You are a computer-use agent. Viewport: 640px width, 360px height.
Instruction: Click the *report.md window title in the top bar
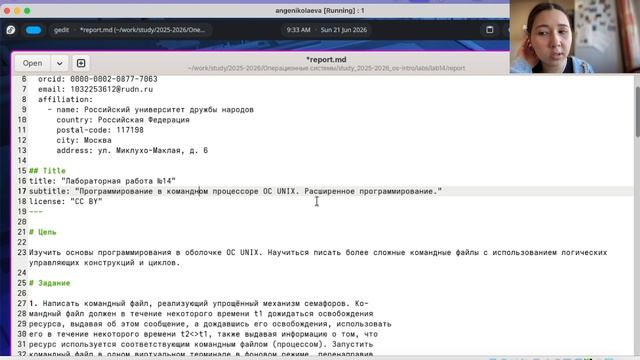142,30
